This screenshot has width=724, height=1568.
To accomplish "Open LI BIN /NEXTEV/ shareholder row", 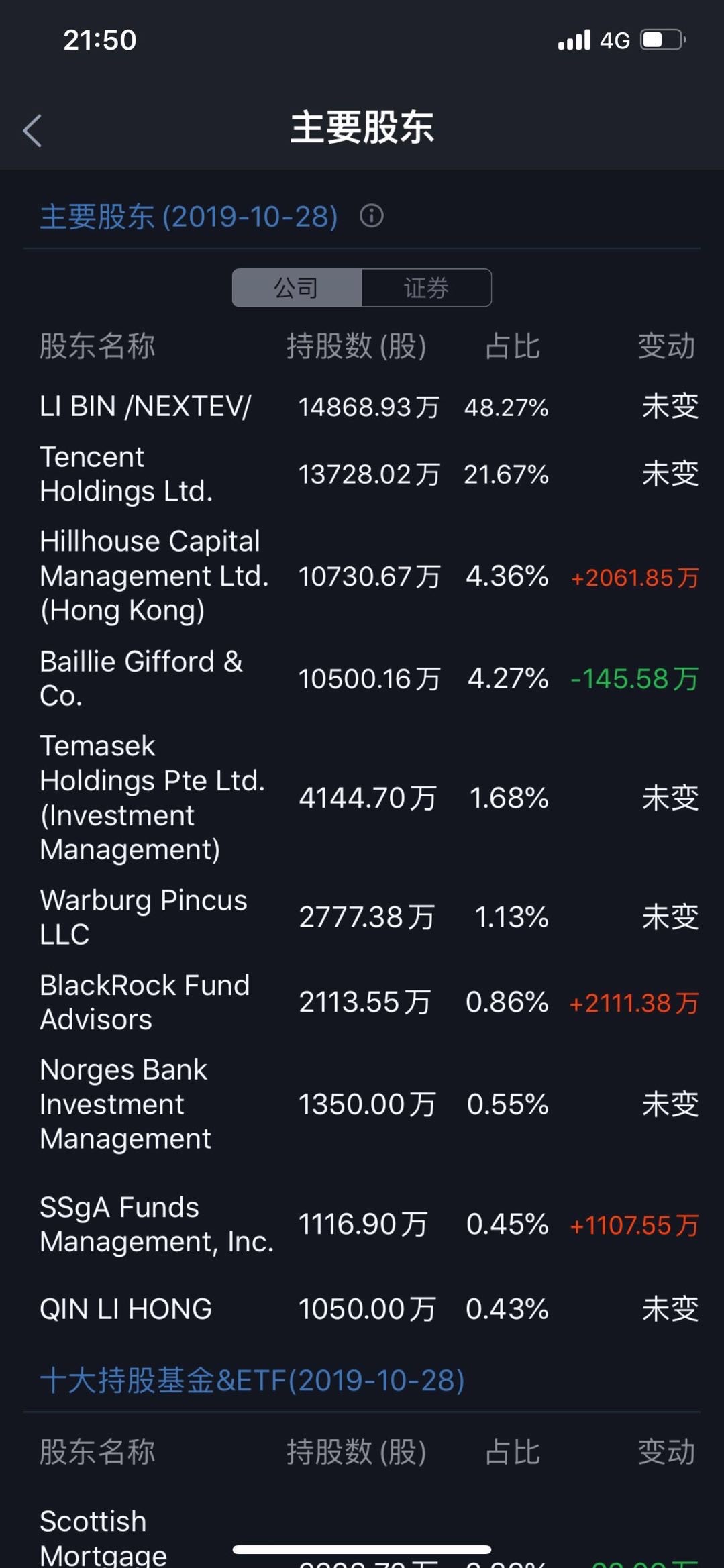I will 362,407.
